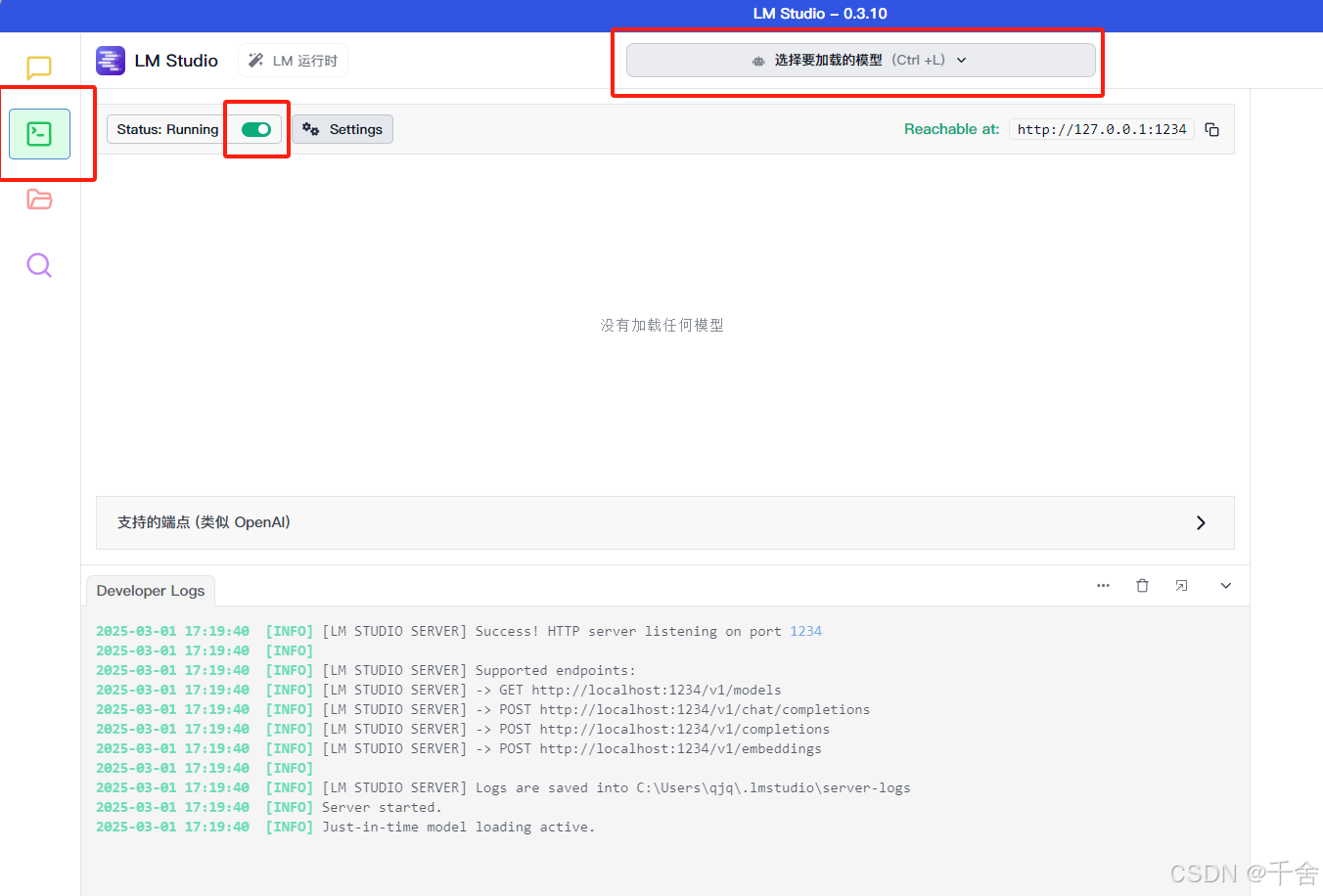Click the Status: Running label
1323x896 pixels.
pyautogui.click(x=167, y=129)
